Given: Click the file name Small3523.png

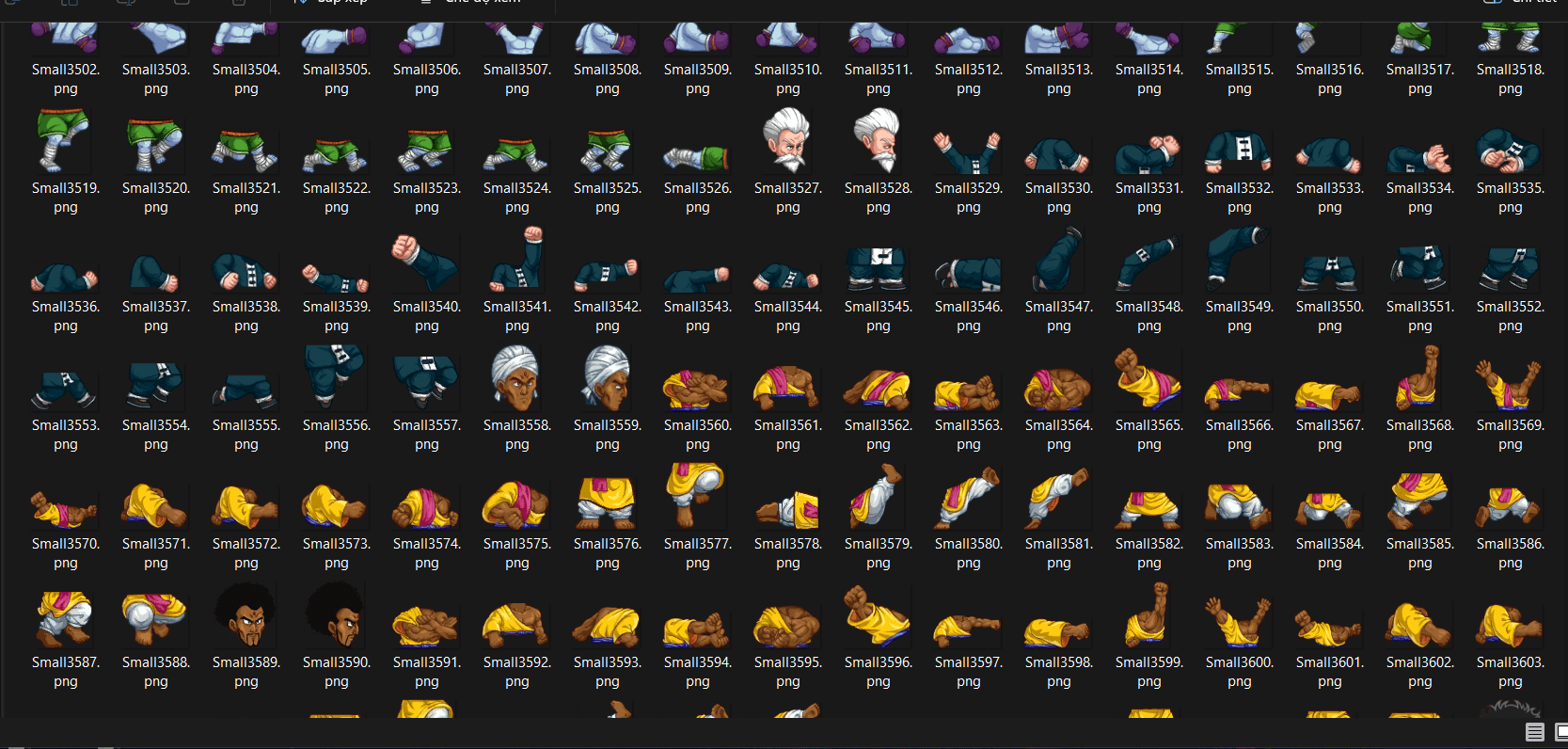Looking at the screenshot, I should pos(426,198).
